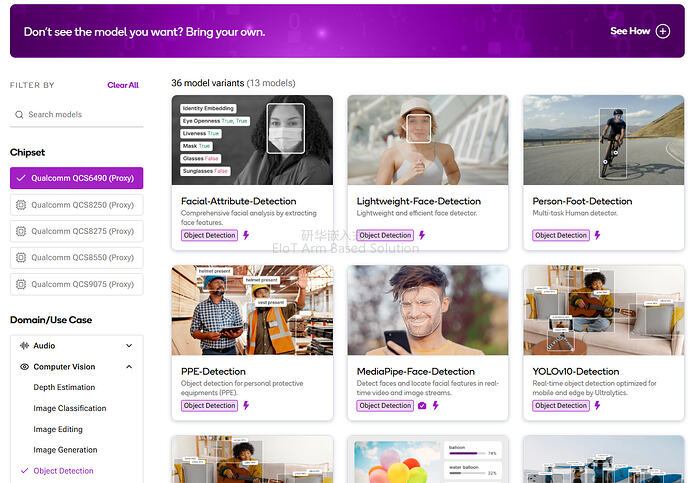This screenshot has width=690, height=483.
Task: Click Object Detection tag on YOLOv10-Detection
Action: [561, 406]
